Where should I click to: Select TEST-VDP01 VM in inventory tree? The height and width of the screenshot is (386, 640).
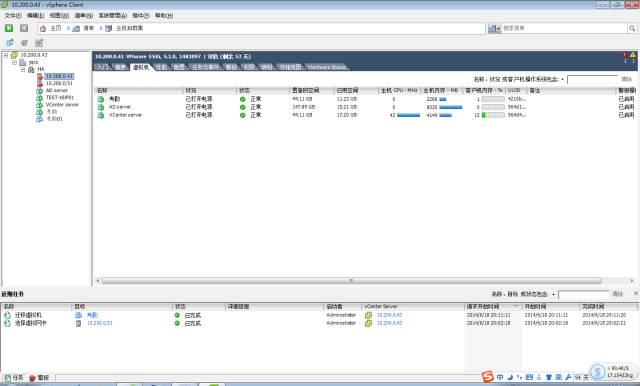pyautogui.click(x=60, y=98)
